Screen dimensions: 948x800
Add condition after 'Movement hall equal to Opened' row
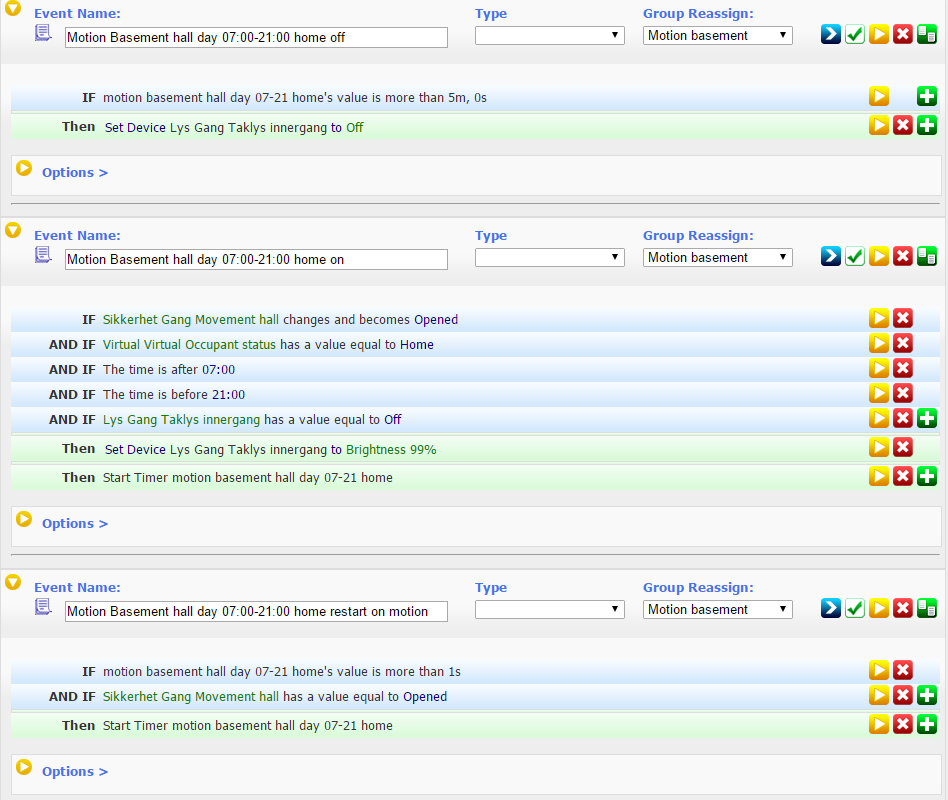927,695
